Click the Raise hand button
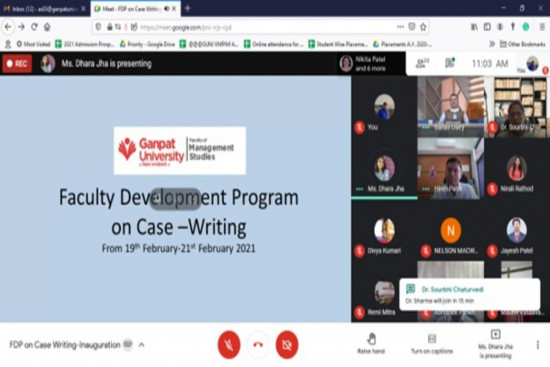Viewport: 550px width, 367px height. (371, 344)
